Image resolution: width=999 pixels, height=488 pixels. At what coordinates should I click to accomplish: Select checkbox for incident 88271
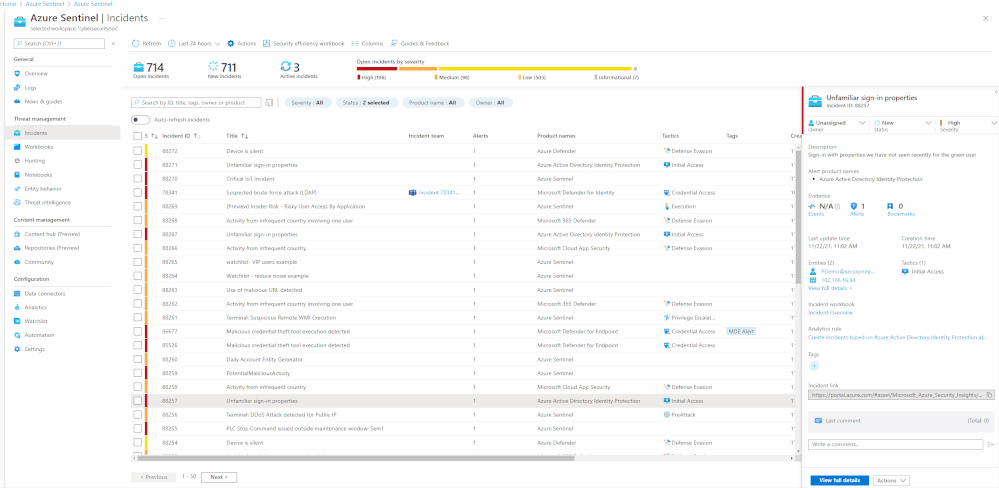[138, 165]
